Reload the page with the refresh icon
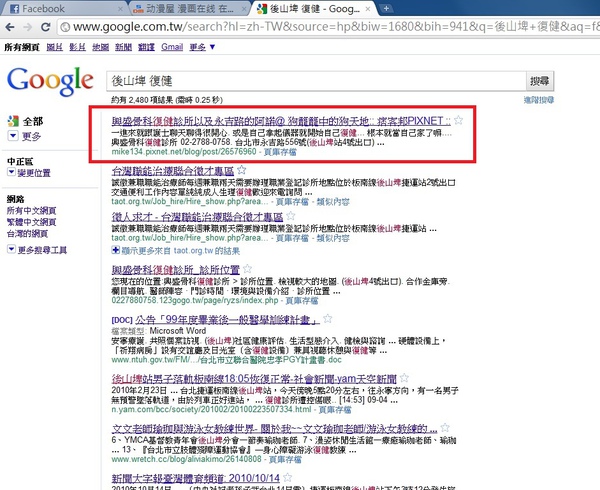 [46, 27]
